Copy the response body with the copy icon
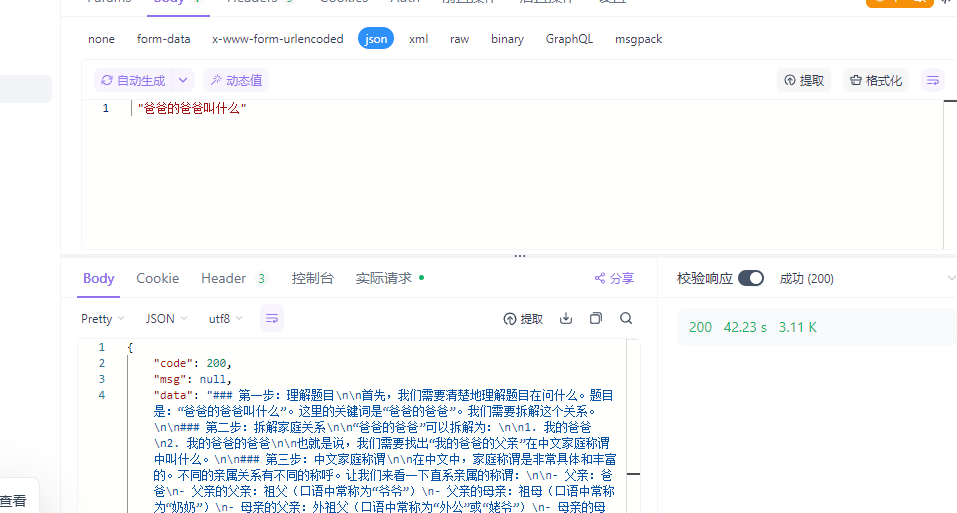This screenshot has width=957, height=513. click(596, 318)
